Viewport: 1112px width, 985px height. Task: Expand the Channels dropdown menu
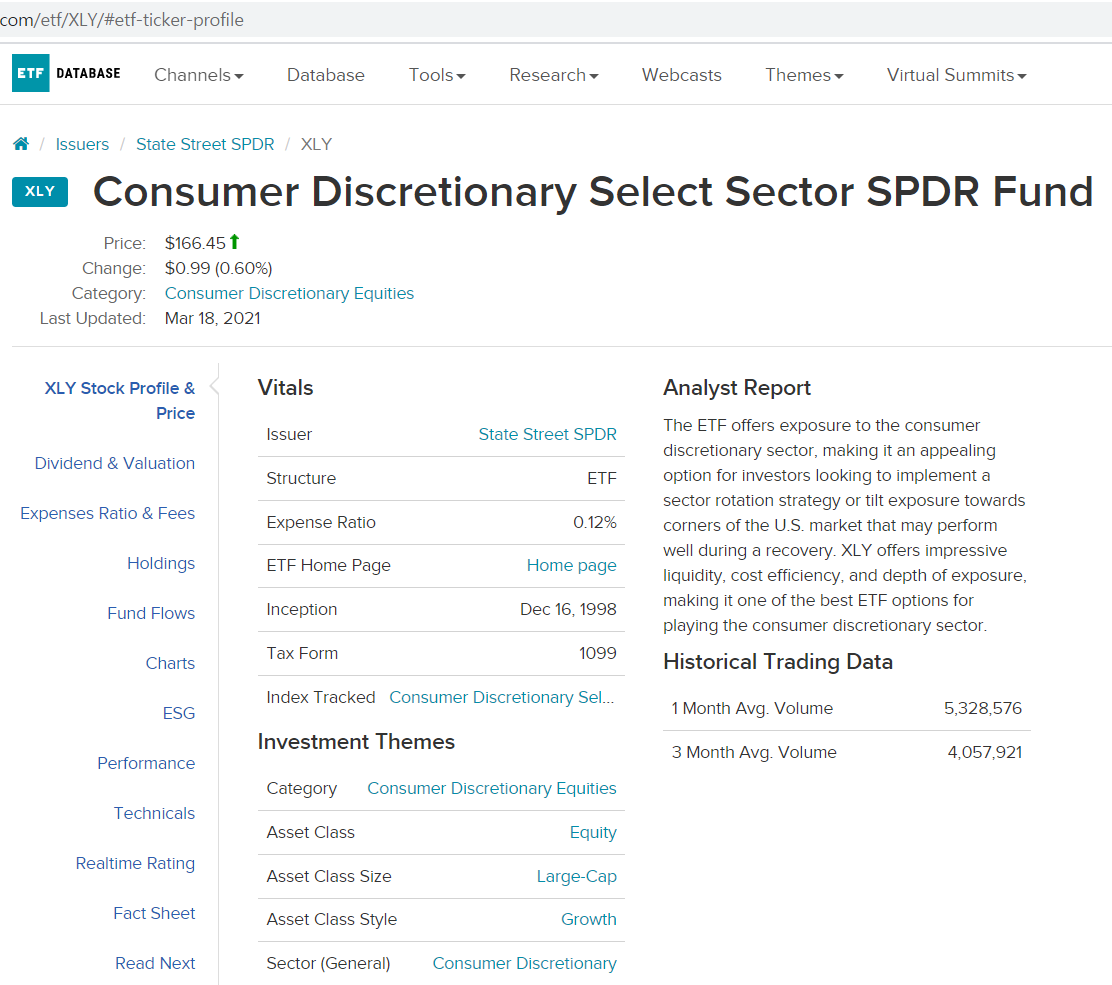(x=198, y=75)
